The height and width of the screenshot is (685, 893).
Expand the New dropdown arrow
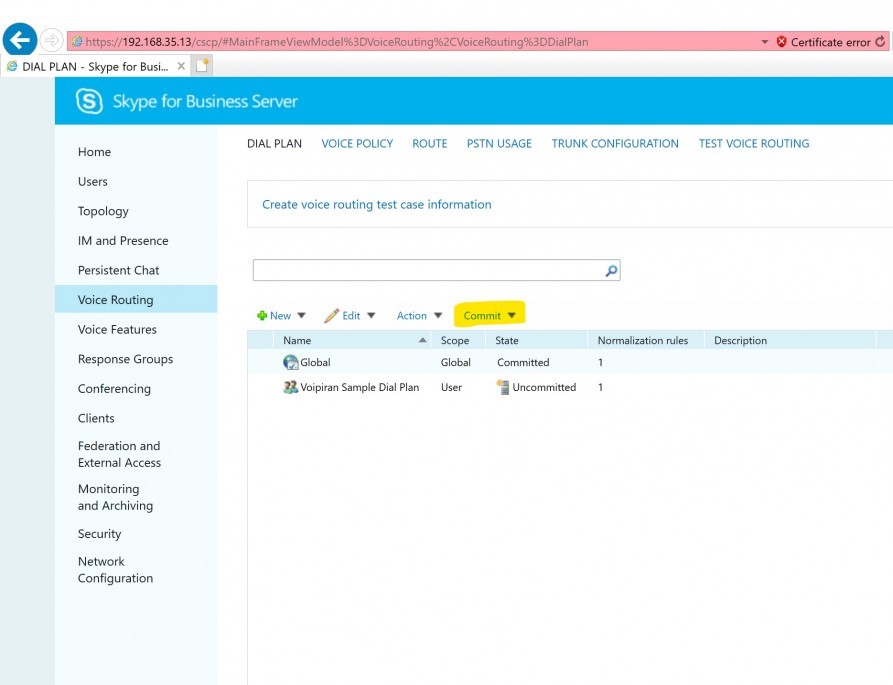click(x=302, y=315)
